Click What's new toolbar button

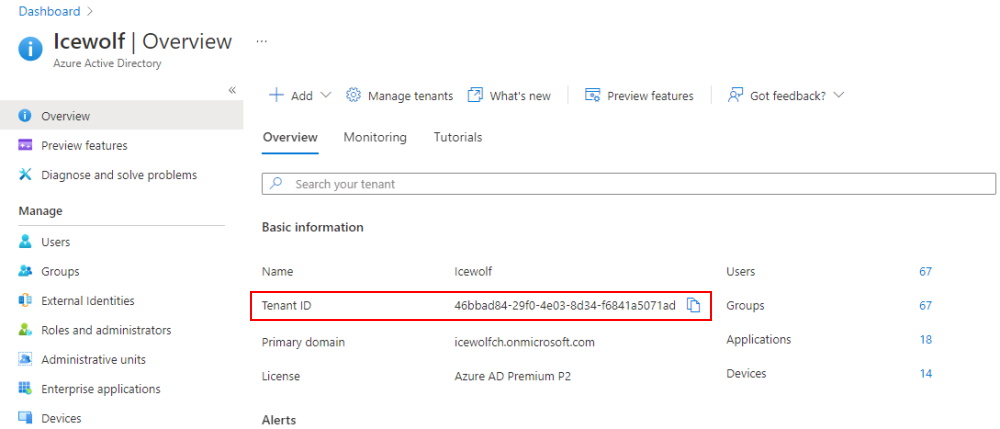[x=509, y=95]
